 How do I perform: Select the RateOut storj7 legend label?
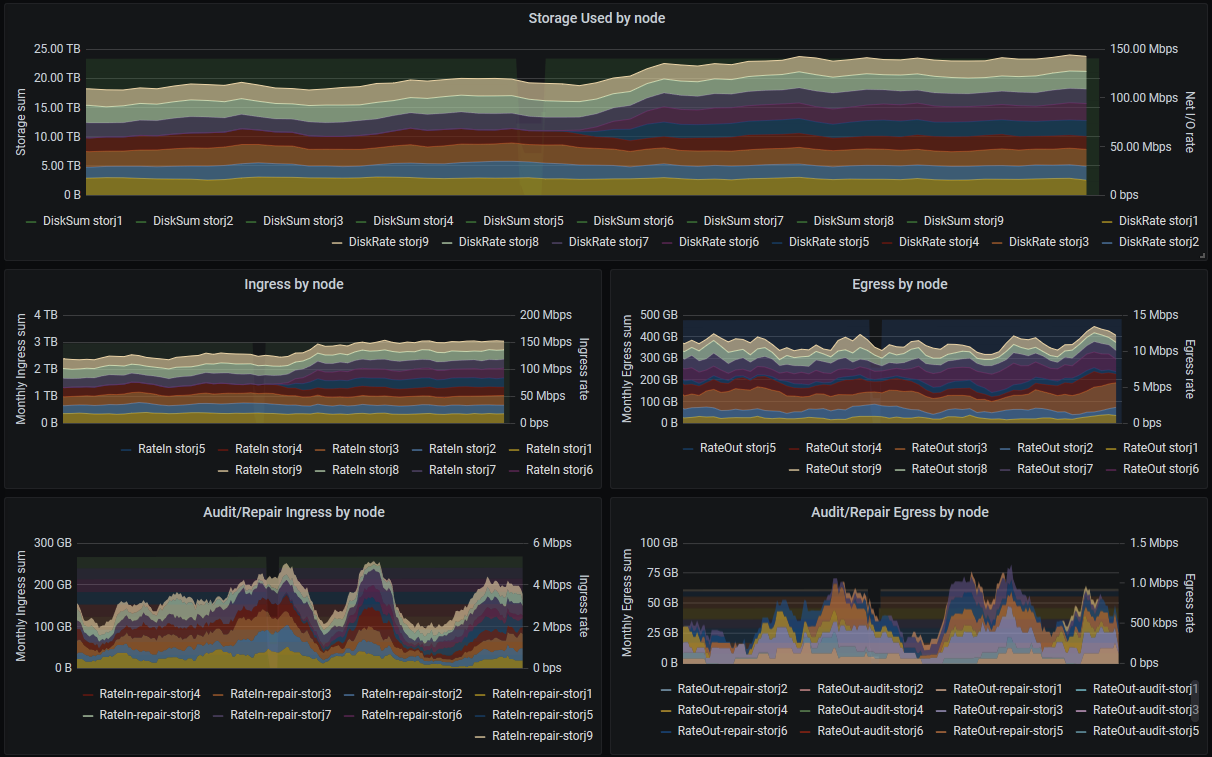tap(1054, 469)
